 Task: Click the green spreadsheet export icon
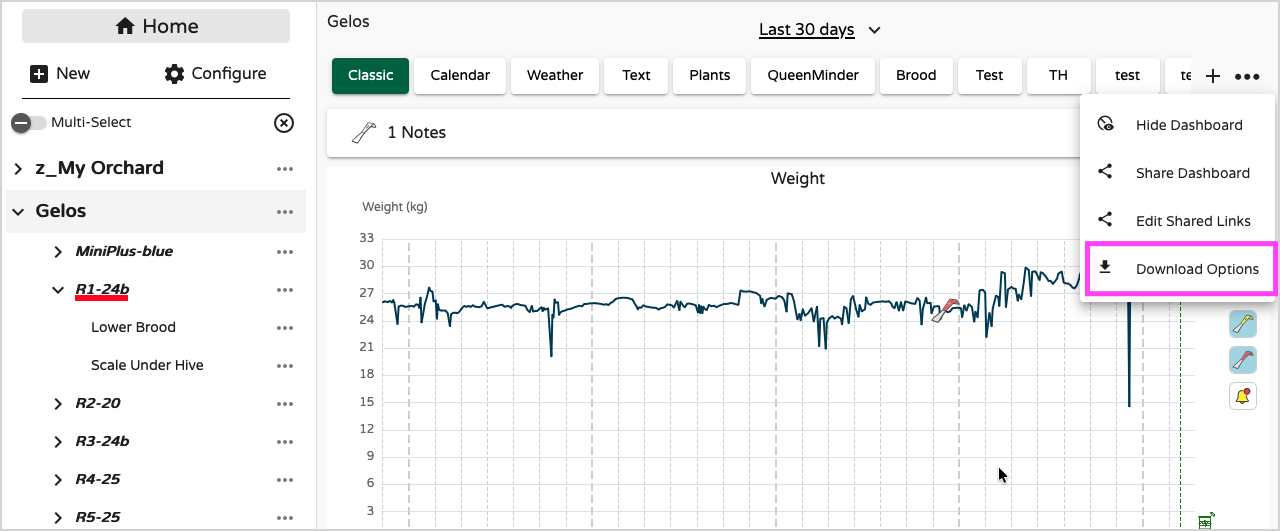click(x=1205, y=520)
